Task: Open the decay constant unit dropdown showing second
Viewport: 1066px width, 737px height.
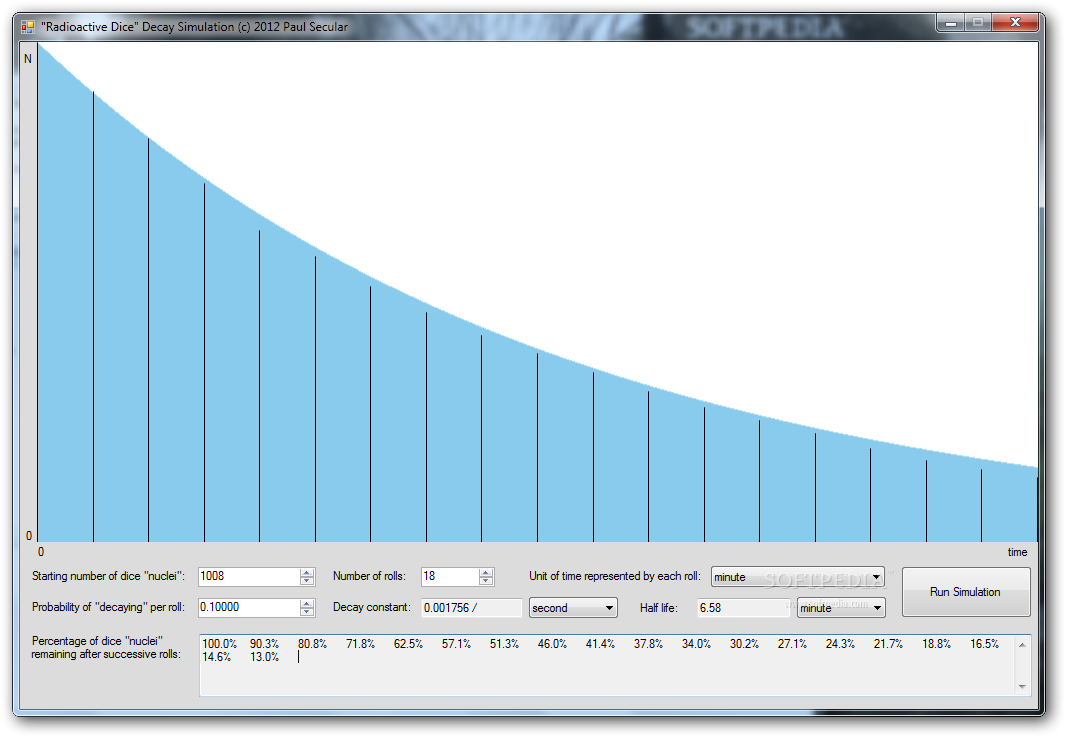Action: 573,608
